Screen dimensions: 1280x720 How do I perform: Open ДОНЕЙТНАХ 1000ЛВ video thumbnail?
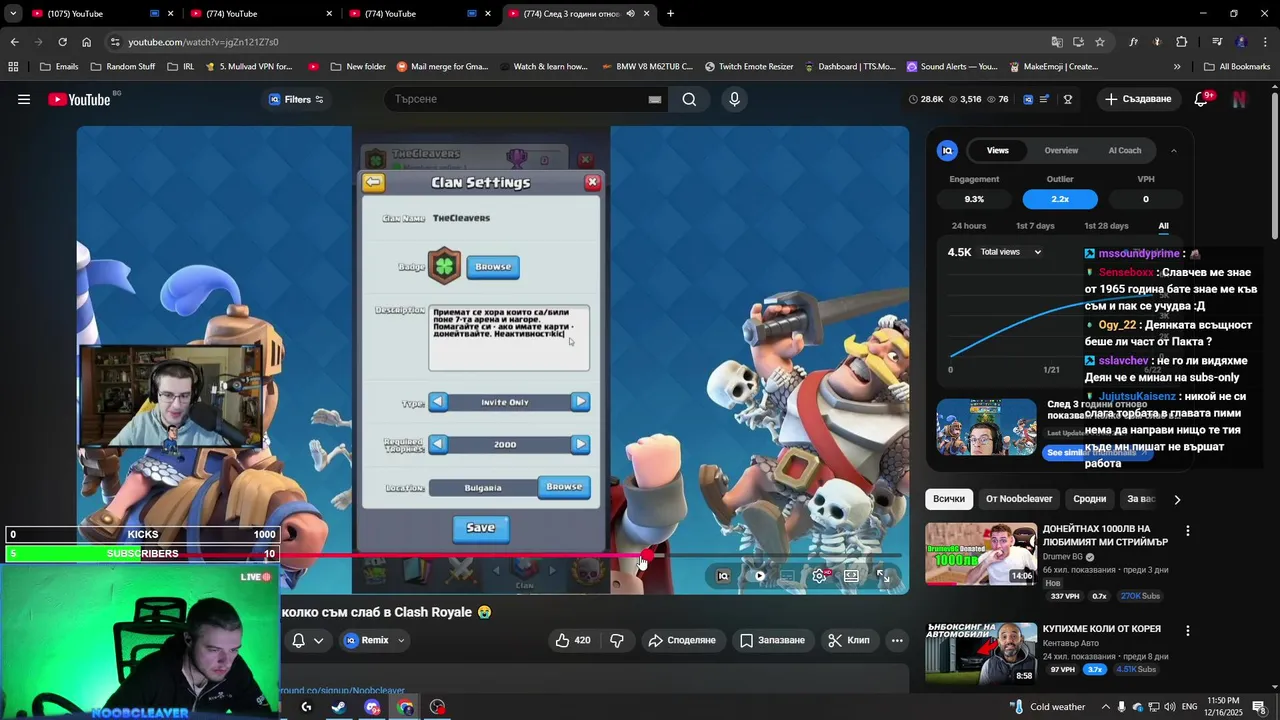click(980, 553)
